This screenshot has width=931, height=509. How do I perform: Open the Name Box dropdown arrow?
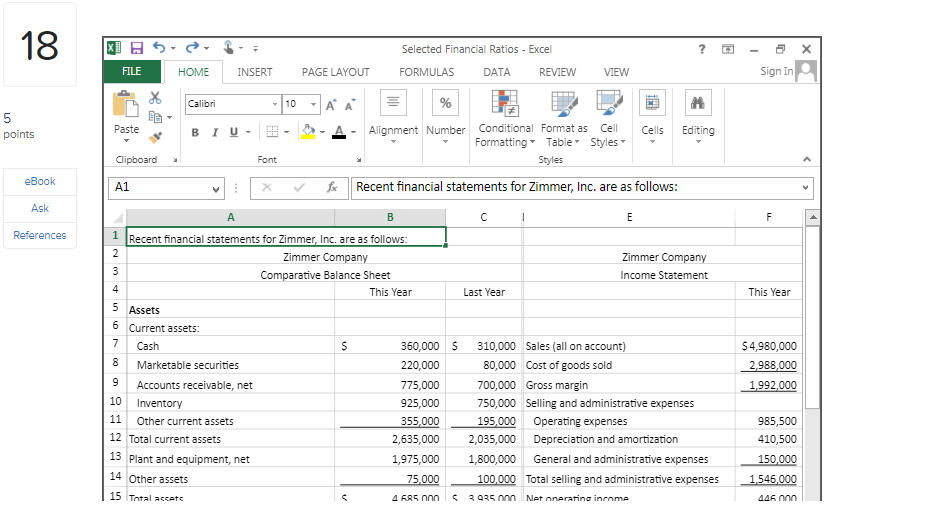(216, 189)
